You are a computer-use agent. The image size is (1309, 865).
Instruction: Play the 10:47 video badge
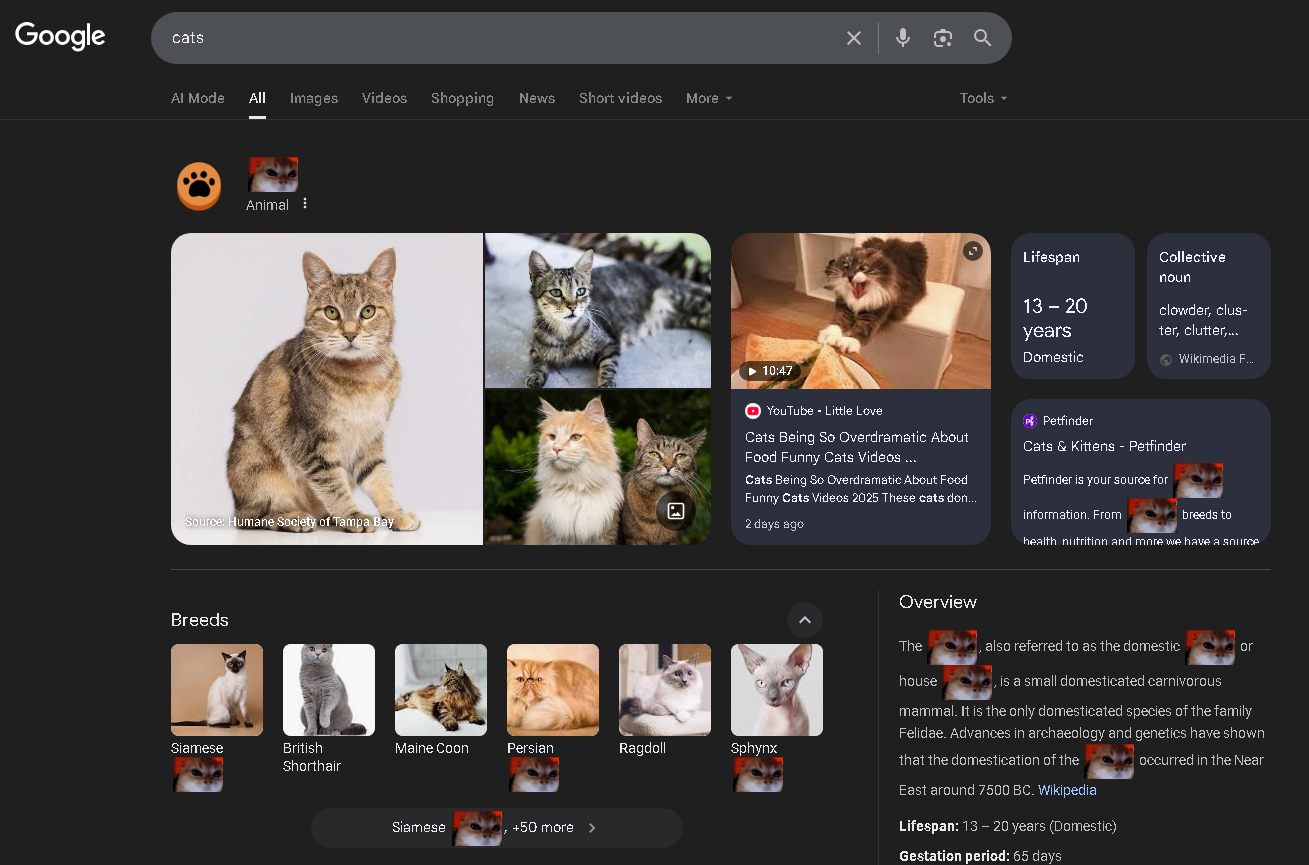[x=770, y=371]
